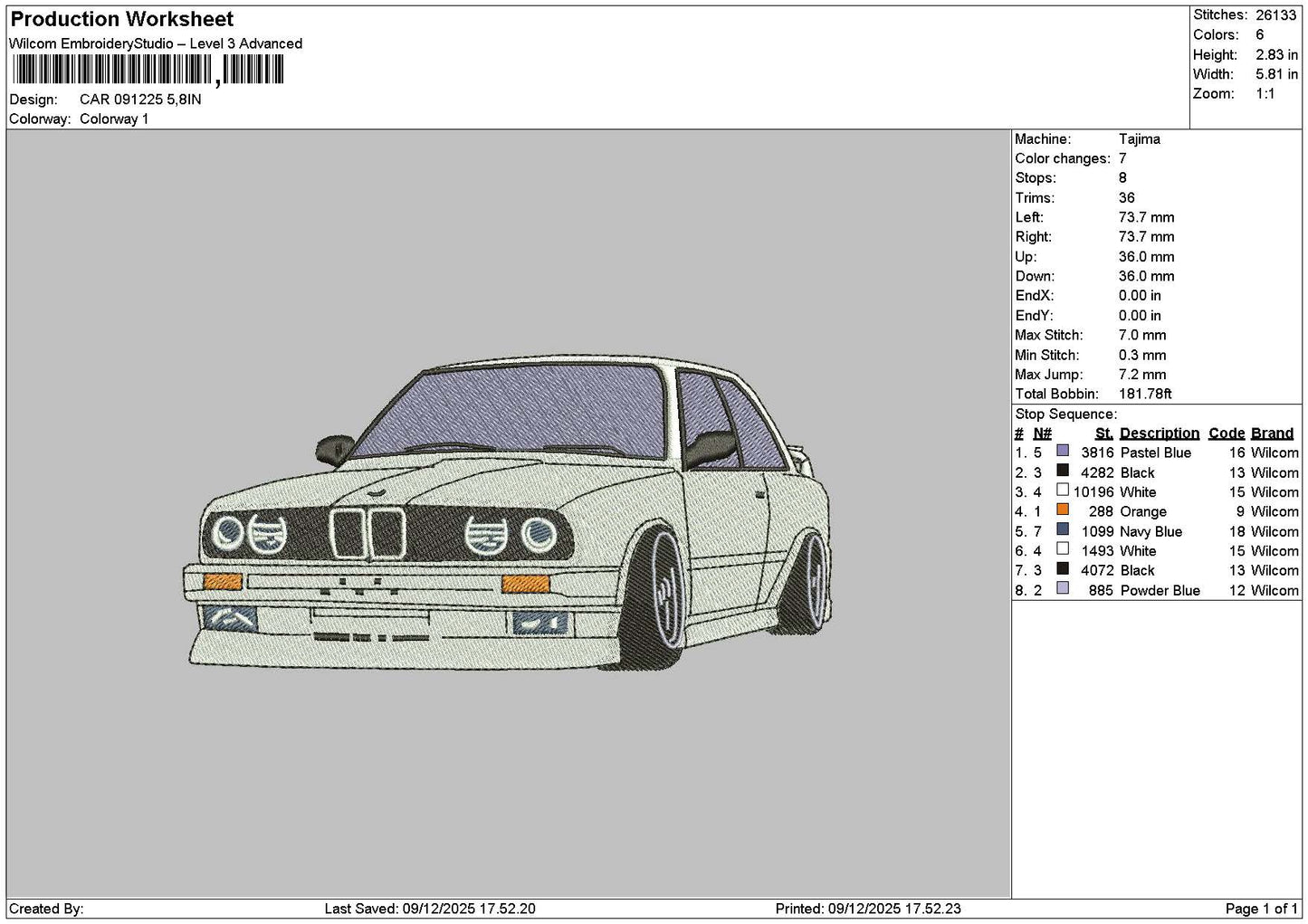Click the 'Up:' measurement label
The height and width of the screenshot is (924, 1308).
(x=1026, y=257)
